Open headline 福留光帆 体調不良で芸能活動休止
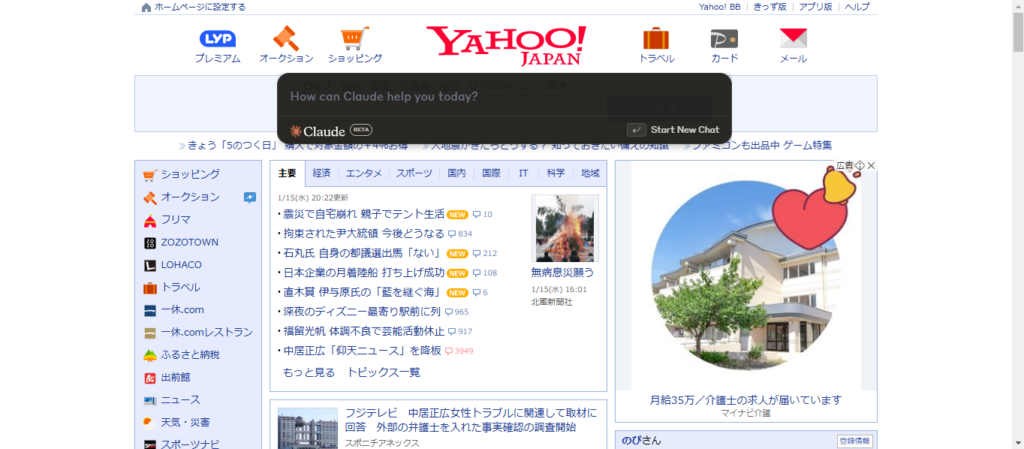Viewport: 1024px width, 449px height. click(364, 332)
